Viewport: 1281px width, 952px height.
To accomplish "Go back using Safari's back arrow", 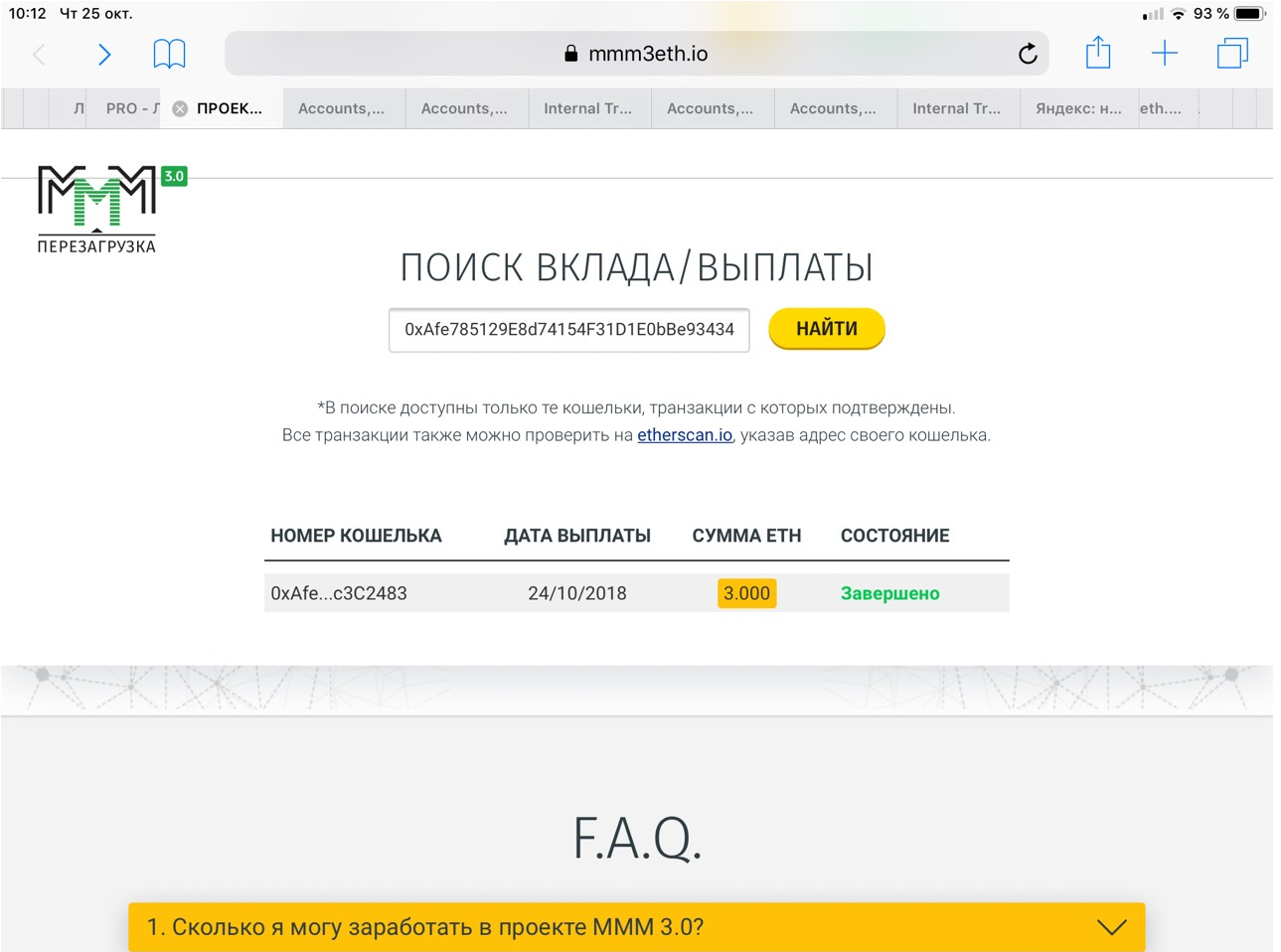I will (40, 54).
